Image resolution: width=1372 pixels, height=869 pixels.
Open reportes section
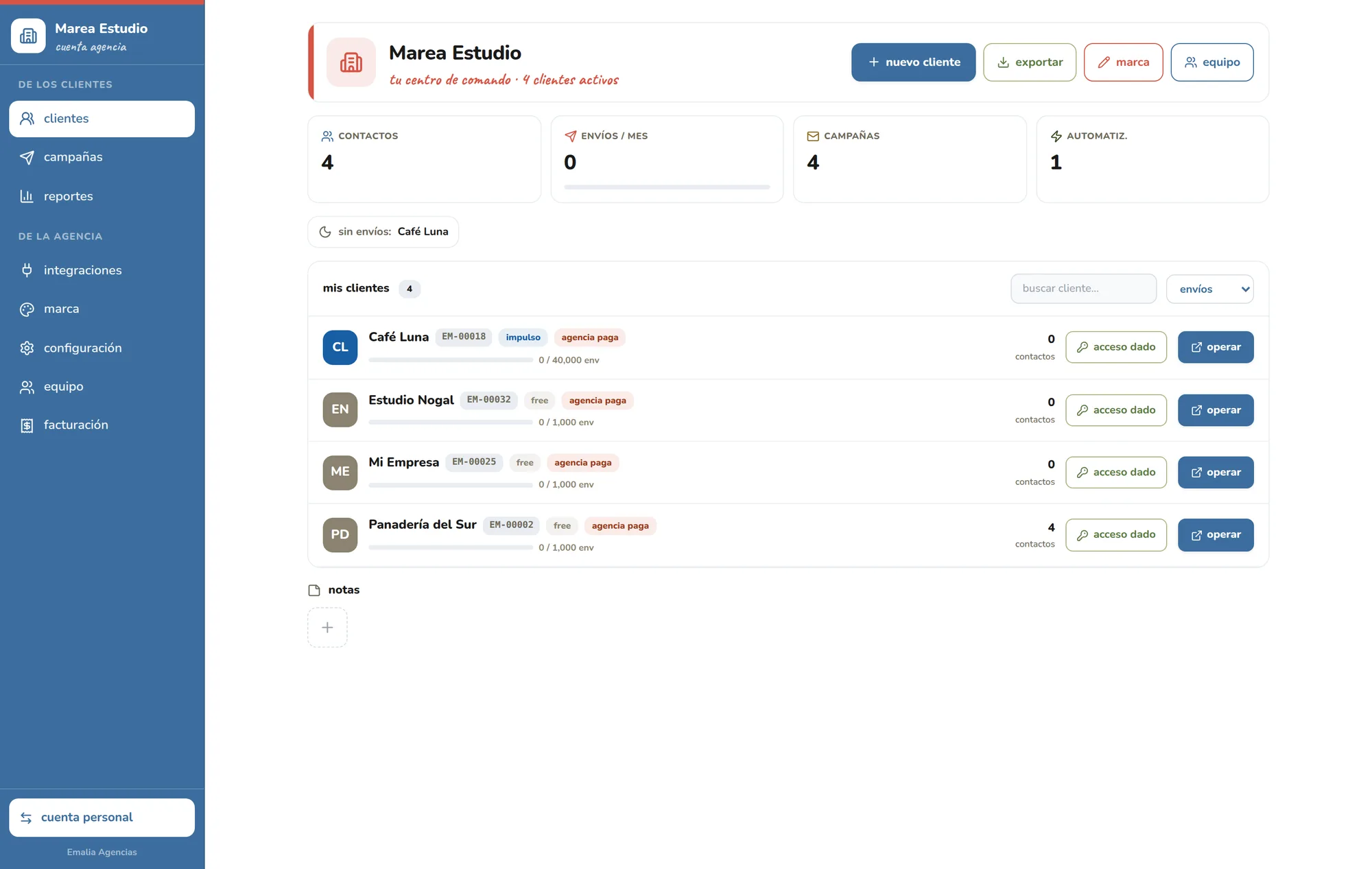[102, 196]
